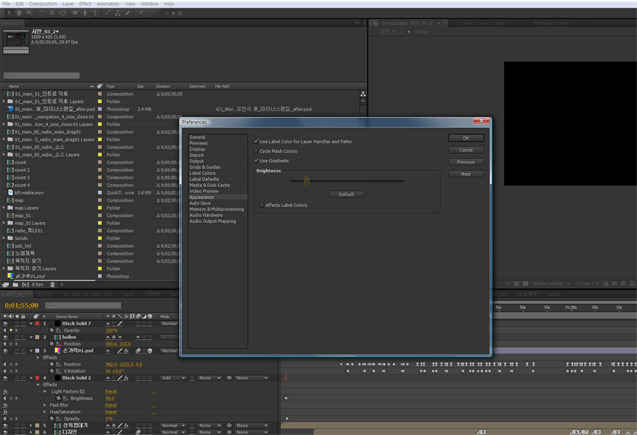Select the Type (T) tool

tap(95, 13)
